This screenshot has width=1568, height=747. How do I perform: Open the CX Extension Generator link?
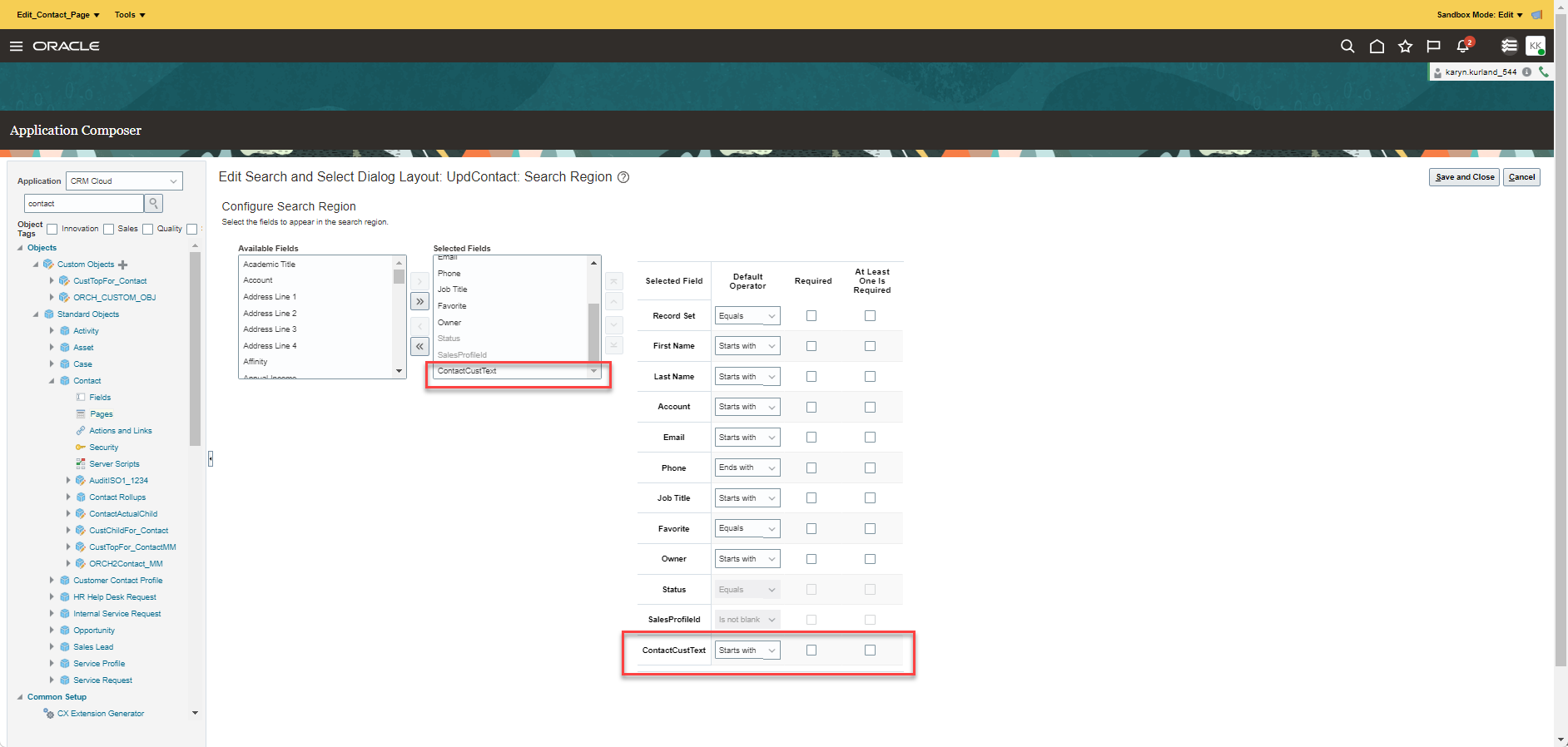pyautogui.click(x=101, y=714)
